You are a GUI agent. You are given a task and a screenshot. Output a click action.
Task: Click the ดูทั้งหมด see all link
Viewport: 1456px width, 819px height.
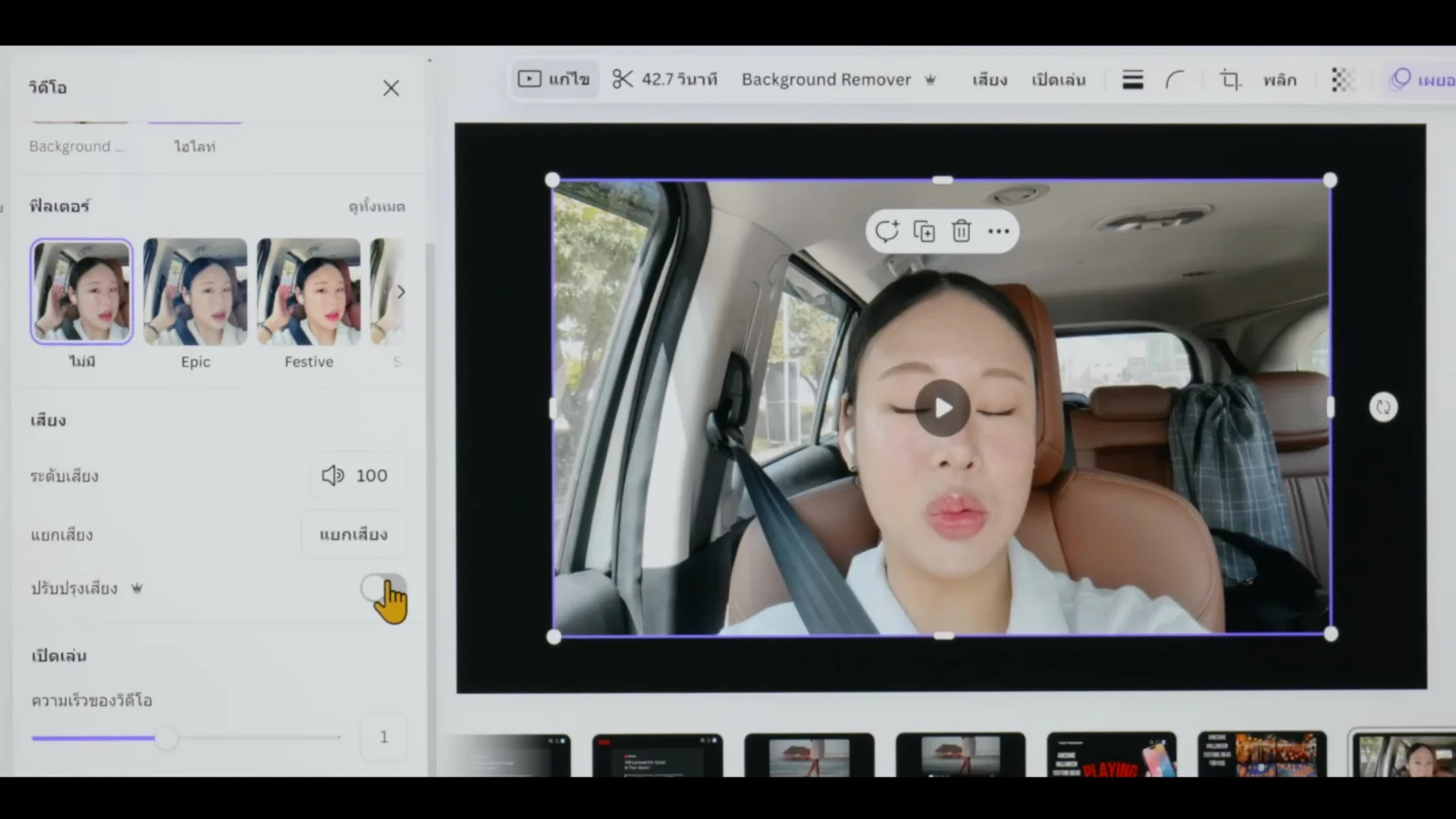(x=376, y=207)
